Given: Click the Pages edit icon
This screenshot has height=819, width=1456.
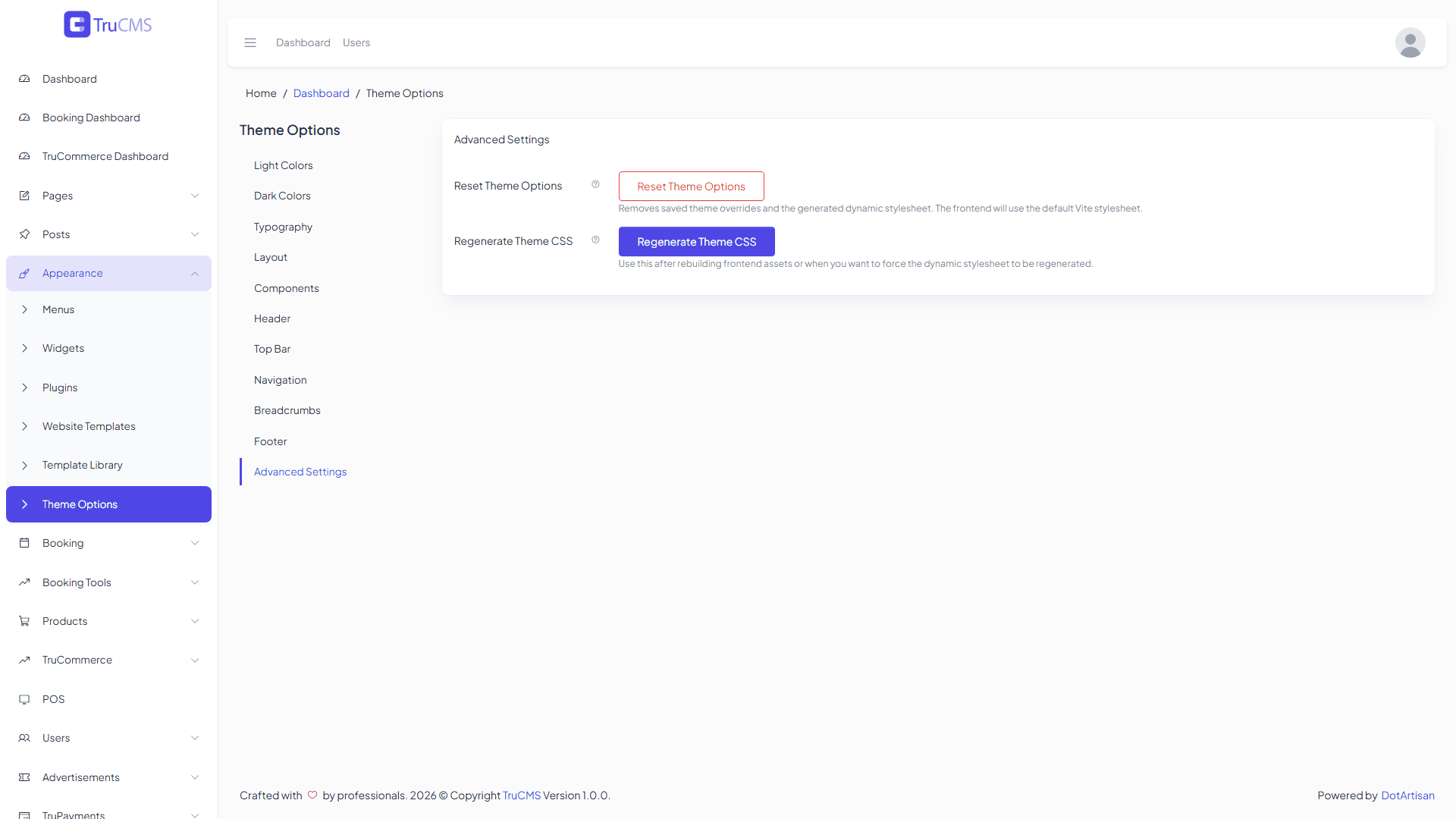Looking at the screenshot, I should pyautogui.click(x=24, y=196).
